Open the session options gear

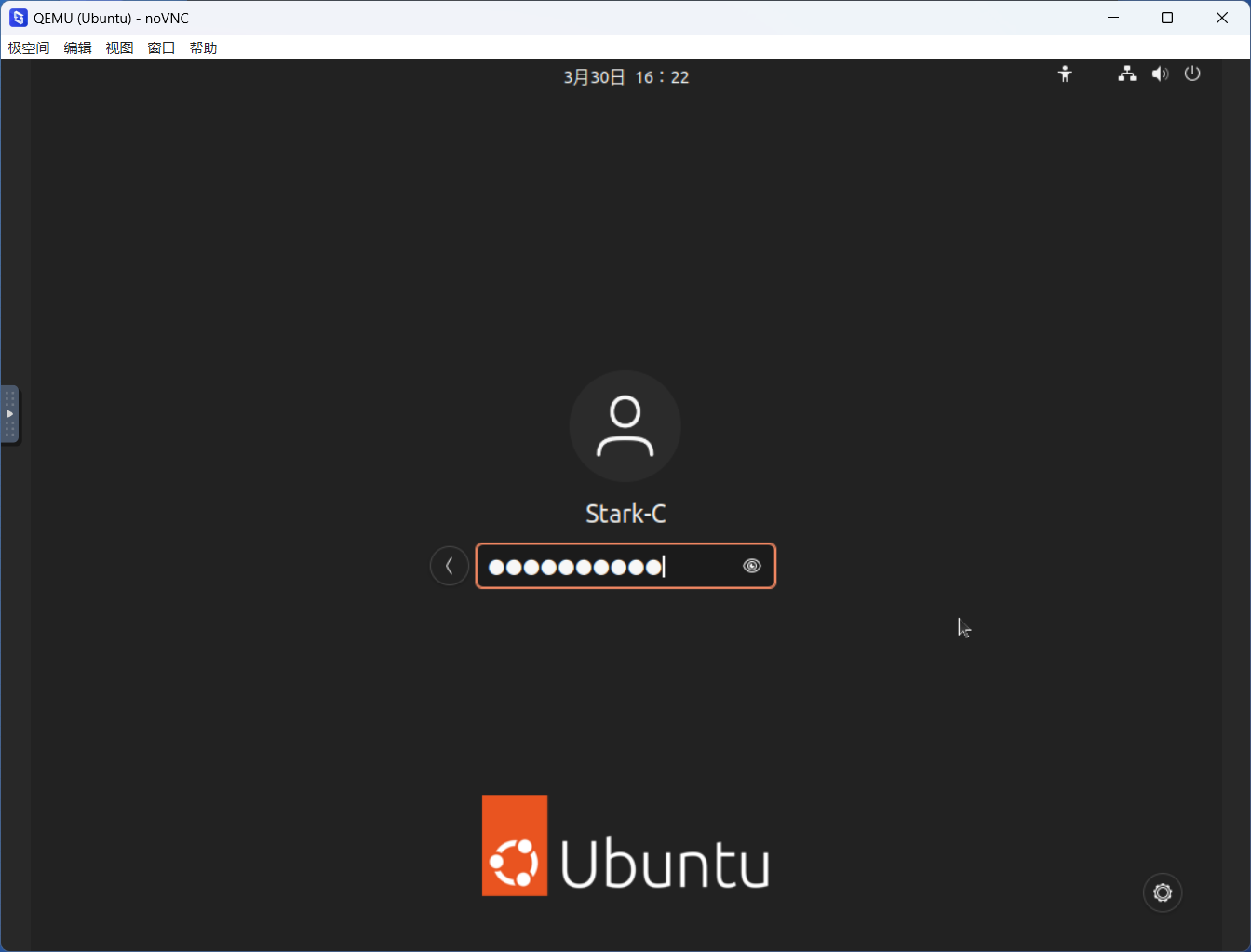(x=1163, y=892)
